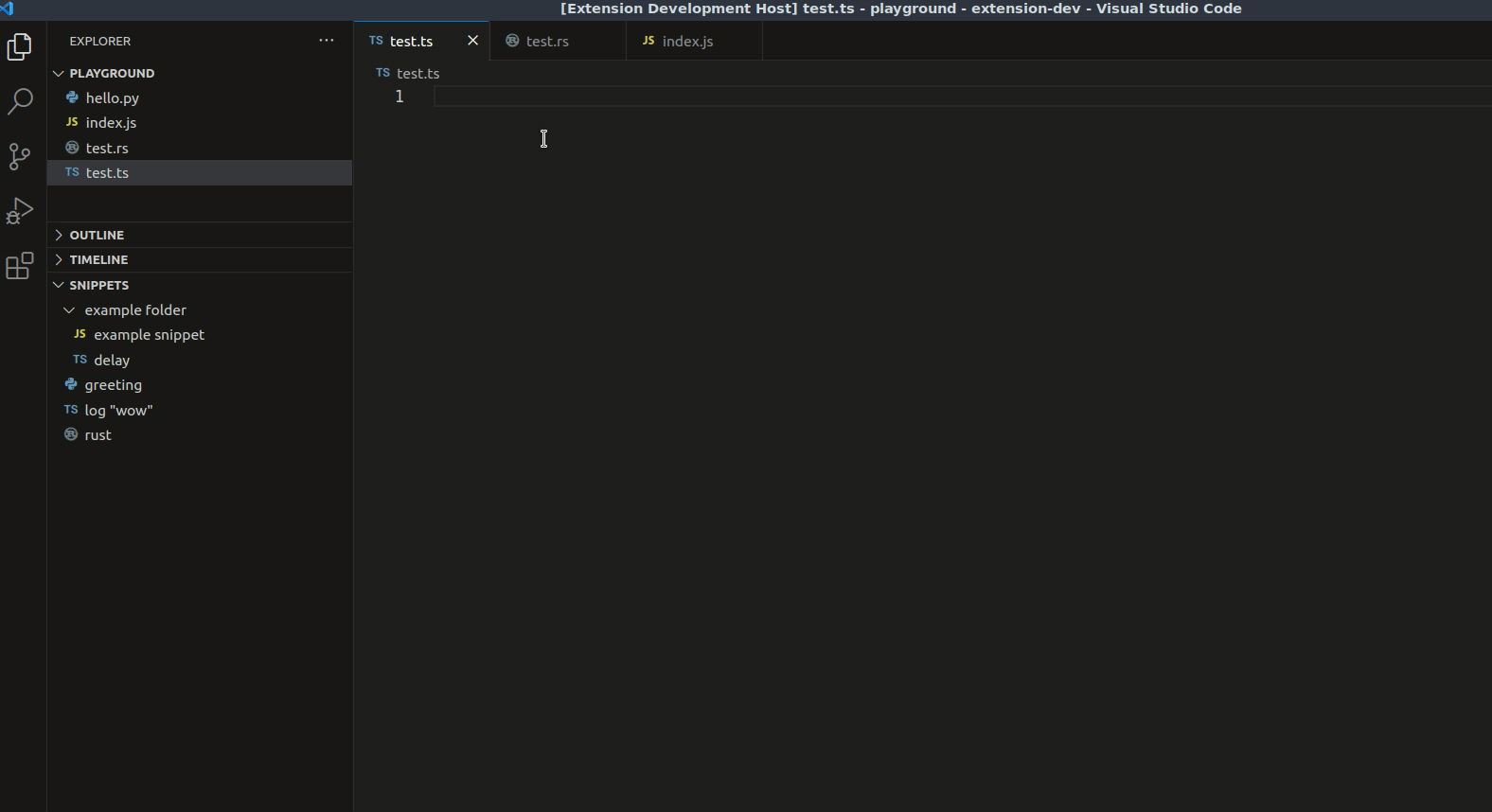
Task: Open Explorer's more actions ellipsis
Action: coord(327,41)
